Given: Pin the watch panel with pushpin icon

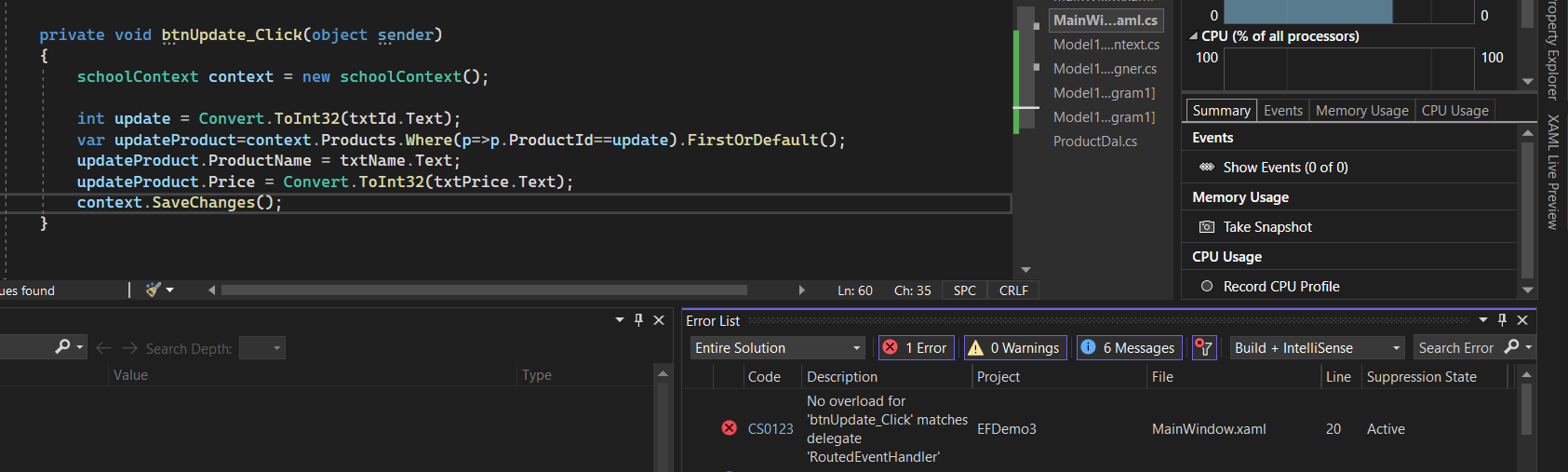Looking at the screenshot, I should click(x=638, y=320).
